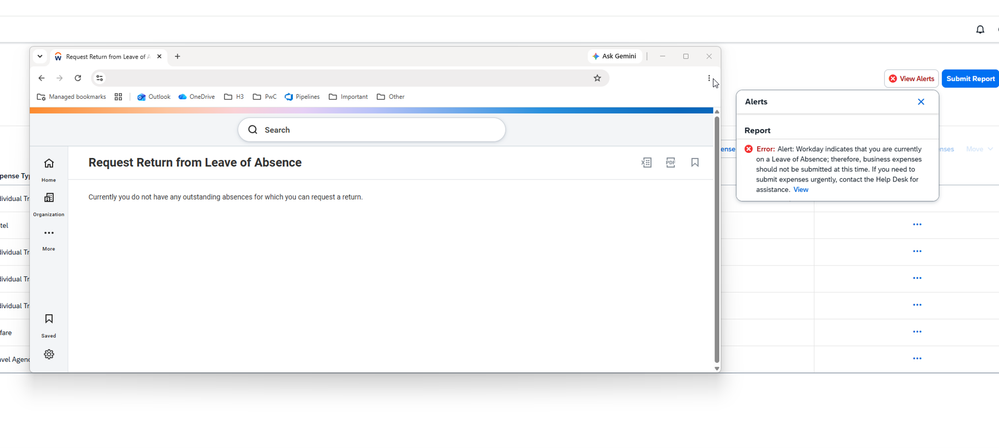Open the H3 bookmarks folder
The image size is (999, 448).
tap(234, 97)
